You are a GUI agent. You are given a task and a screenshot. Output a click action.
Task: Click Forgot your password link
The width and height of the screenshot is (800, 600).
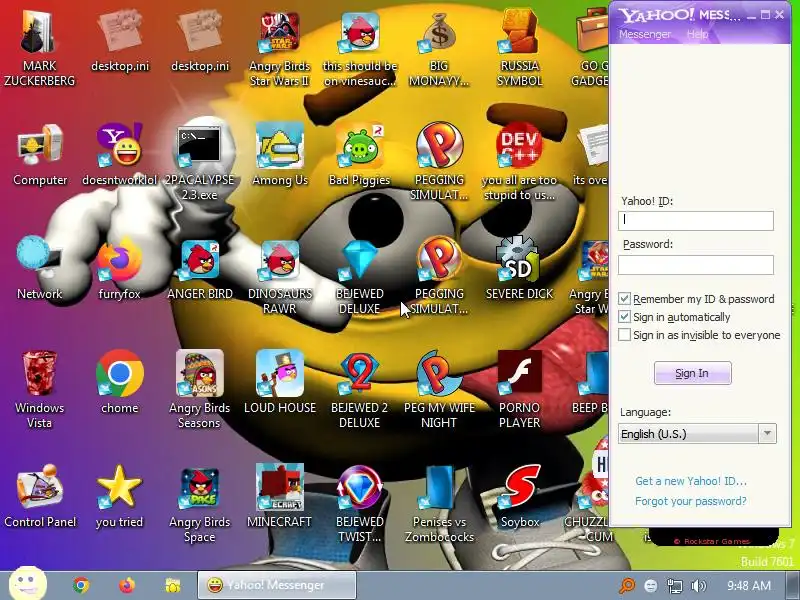(x=691, y=501)
